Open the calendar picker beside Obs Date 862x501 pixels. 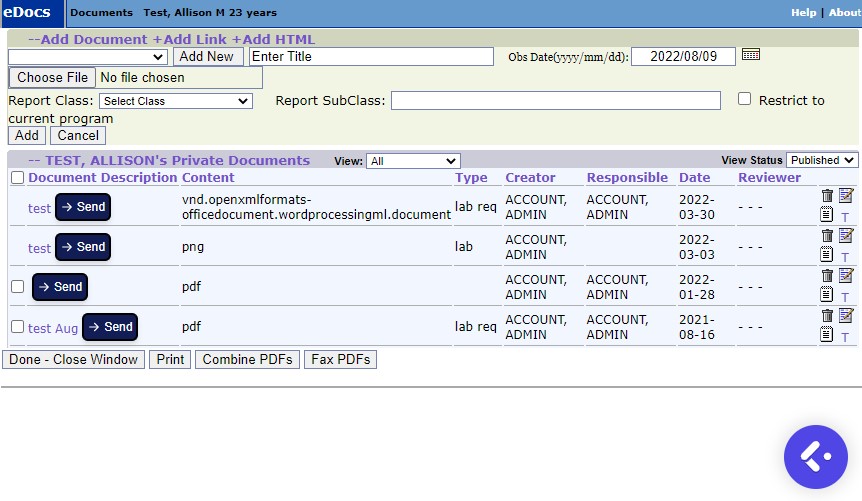click(x=751, y=55)
